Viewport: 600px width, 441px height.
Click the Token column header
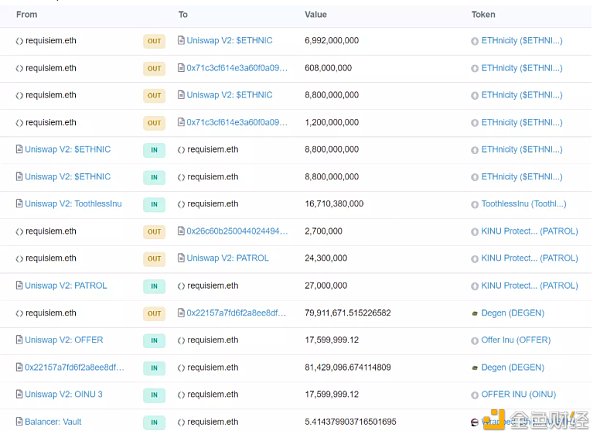click(483, 15)
